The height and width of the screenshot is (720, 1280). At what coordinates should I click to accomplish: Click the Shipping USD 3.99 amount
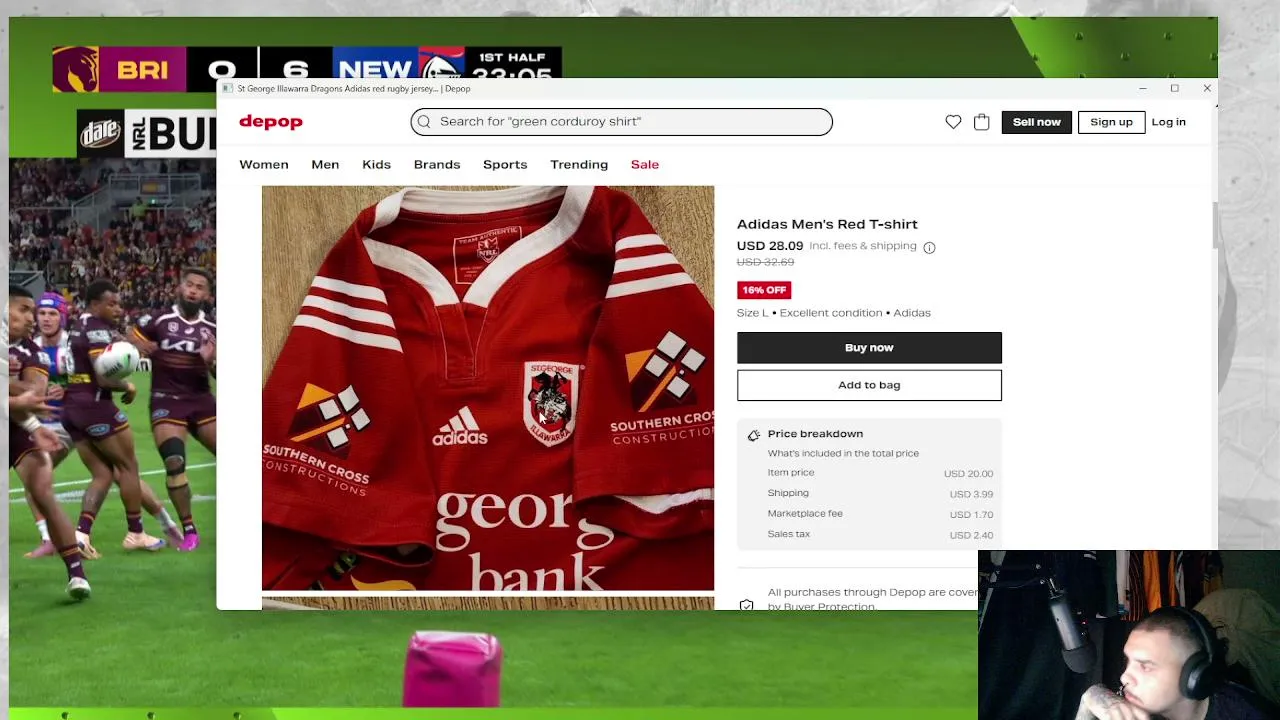tap(971, 494)
